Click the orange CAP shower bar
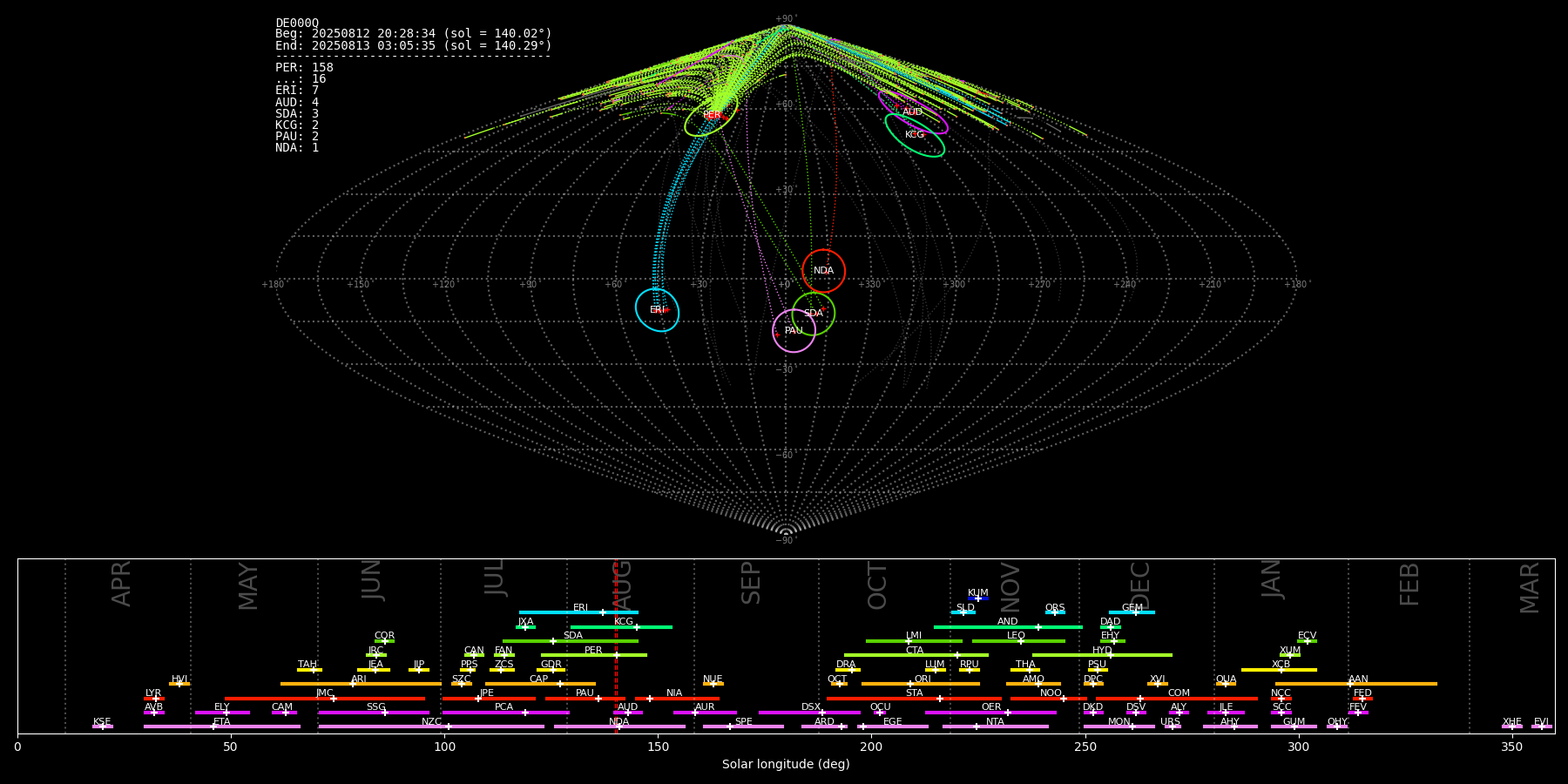Viewport: 1568px width, 784px height. tap(541, 684)
